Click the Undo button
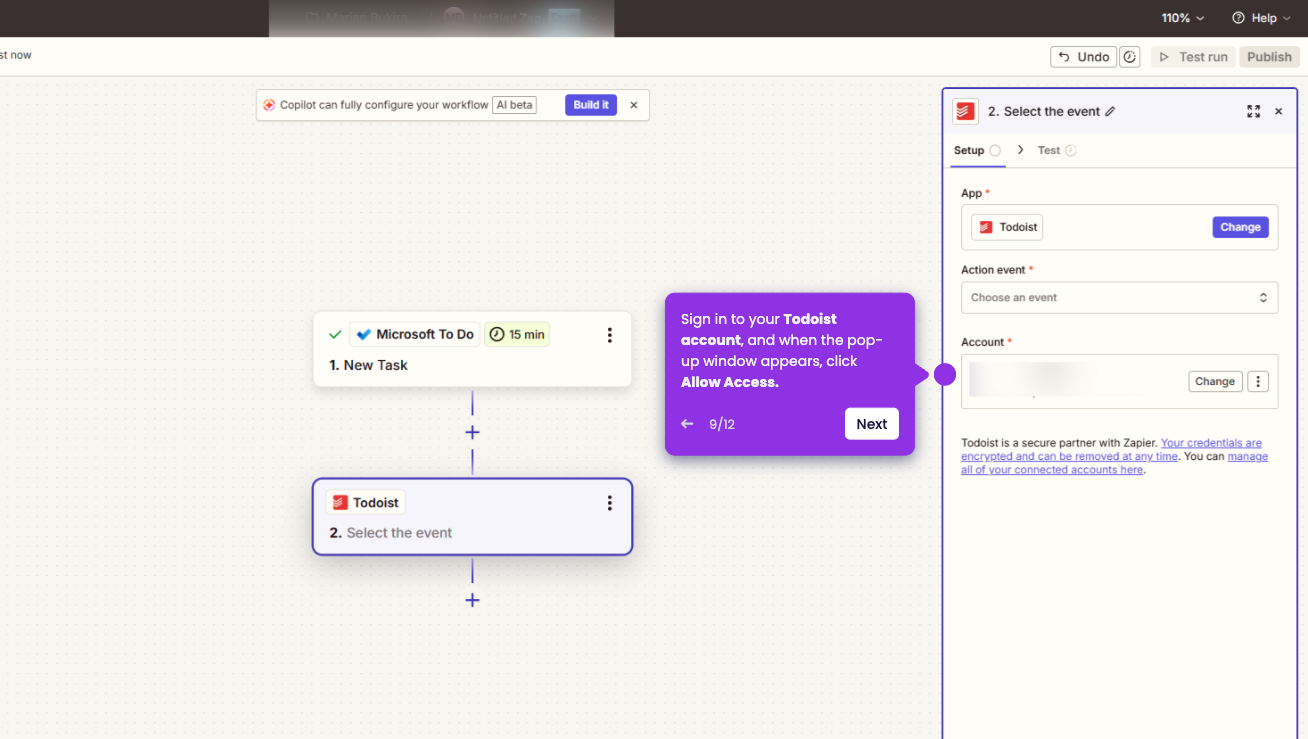The image size is (1308, 739). pos(1083,57)
